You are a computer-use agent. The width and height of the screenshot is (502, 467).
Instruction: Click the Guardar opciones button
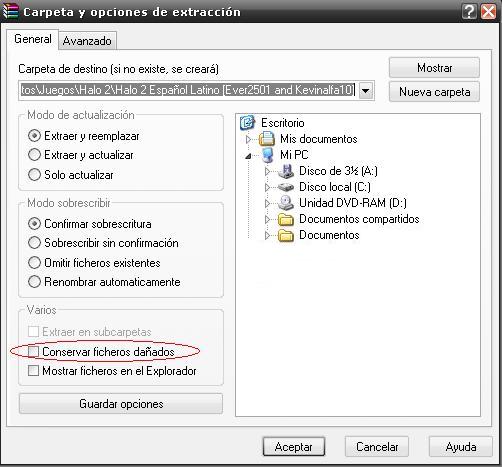(121, 404)
